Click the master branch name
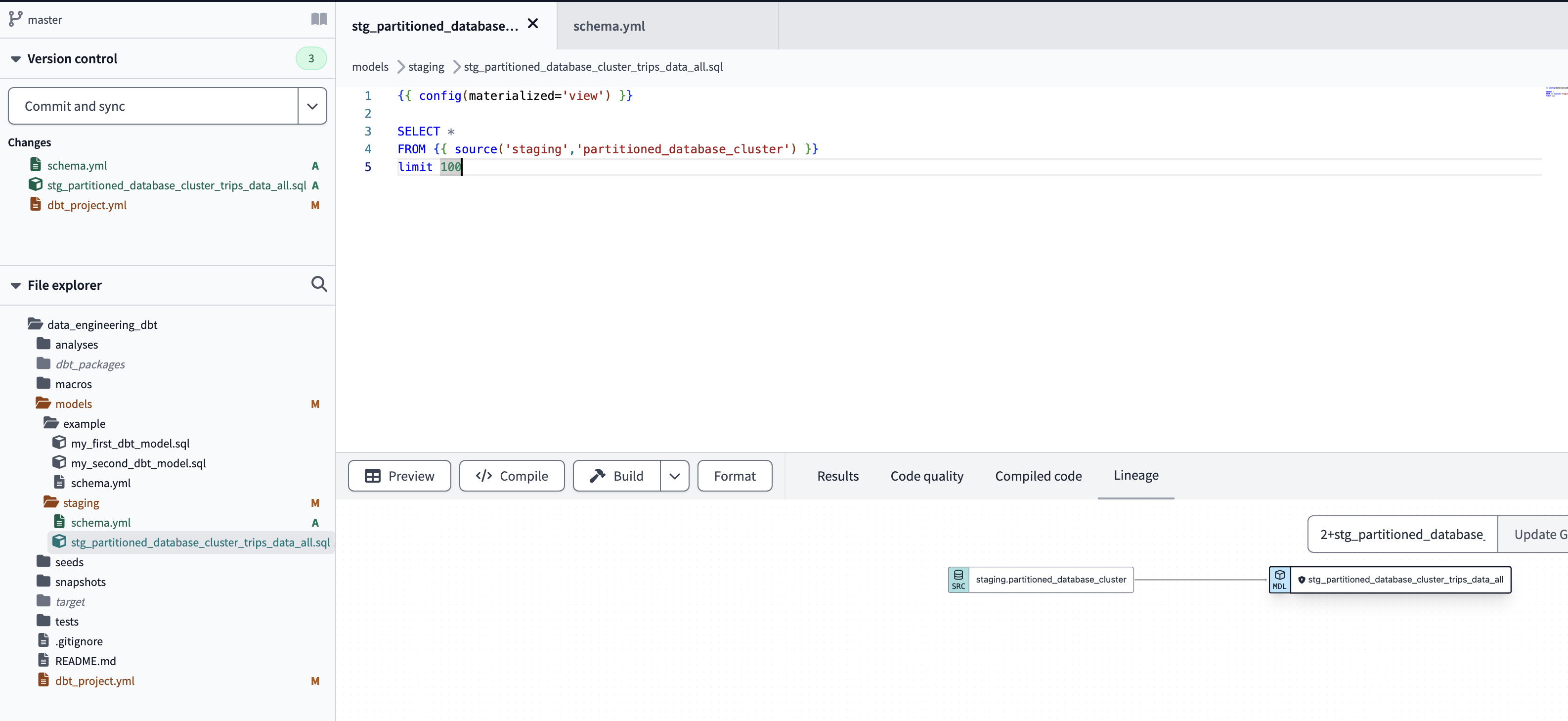The height and width of the screenshot is (721, 1568). click(x=44, y=19)
